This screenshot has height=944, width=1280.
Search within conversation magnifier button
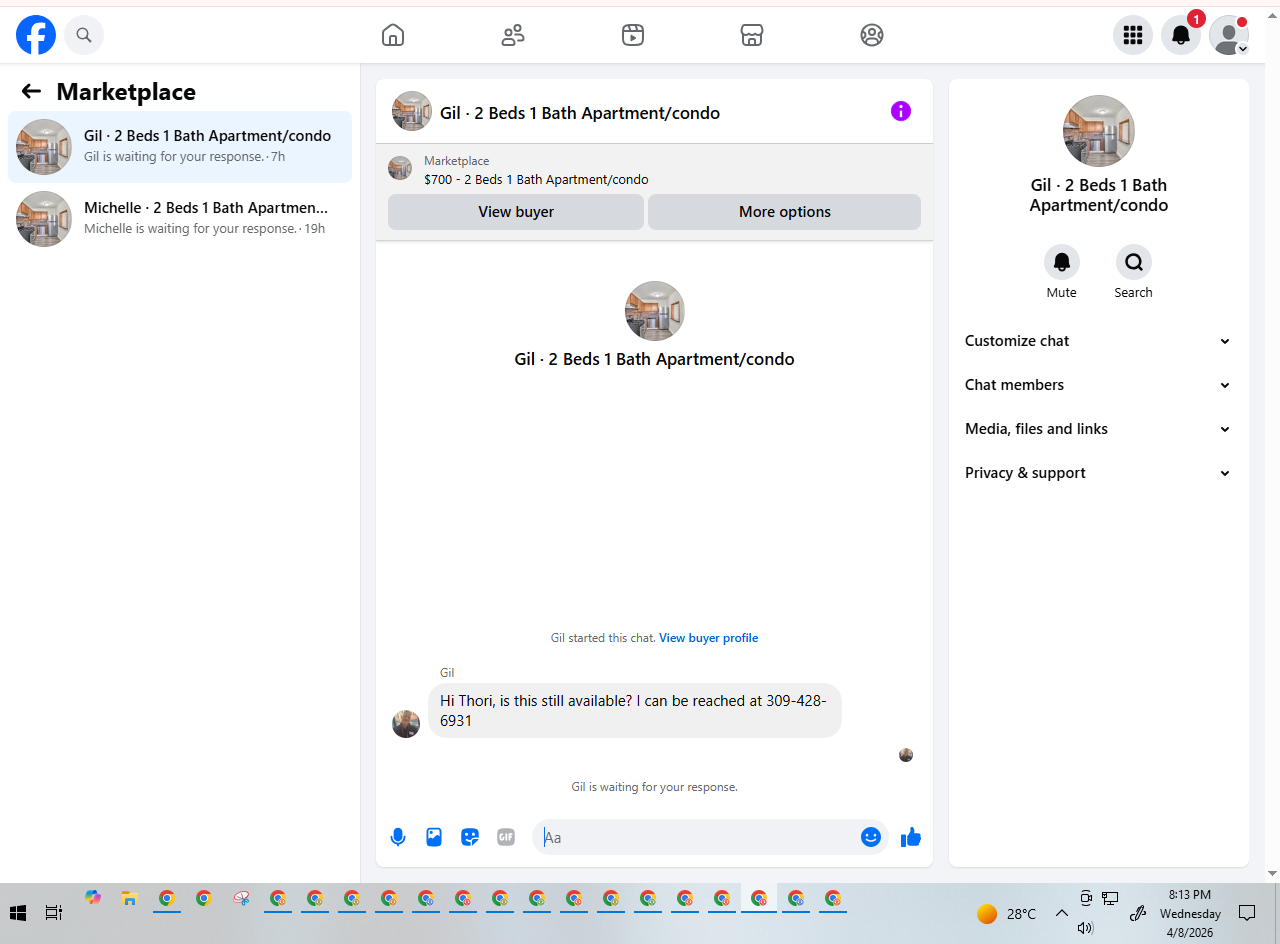1134,262
